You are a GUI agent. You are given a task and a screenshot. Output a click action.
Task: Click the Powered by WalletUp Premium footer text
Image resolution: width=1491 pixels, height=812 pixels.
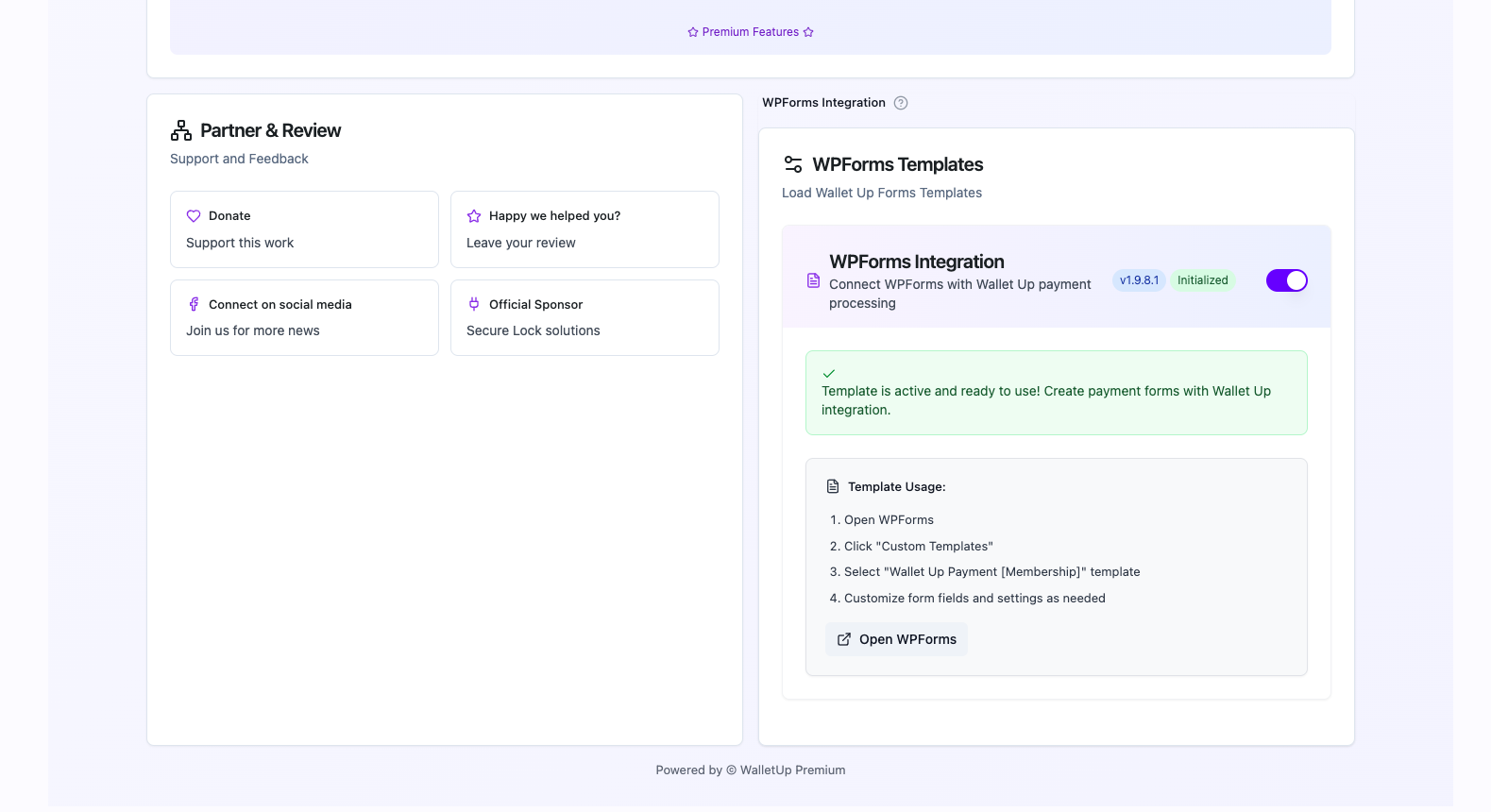[x=751, y=770]
